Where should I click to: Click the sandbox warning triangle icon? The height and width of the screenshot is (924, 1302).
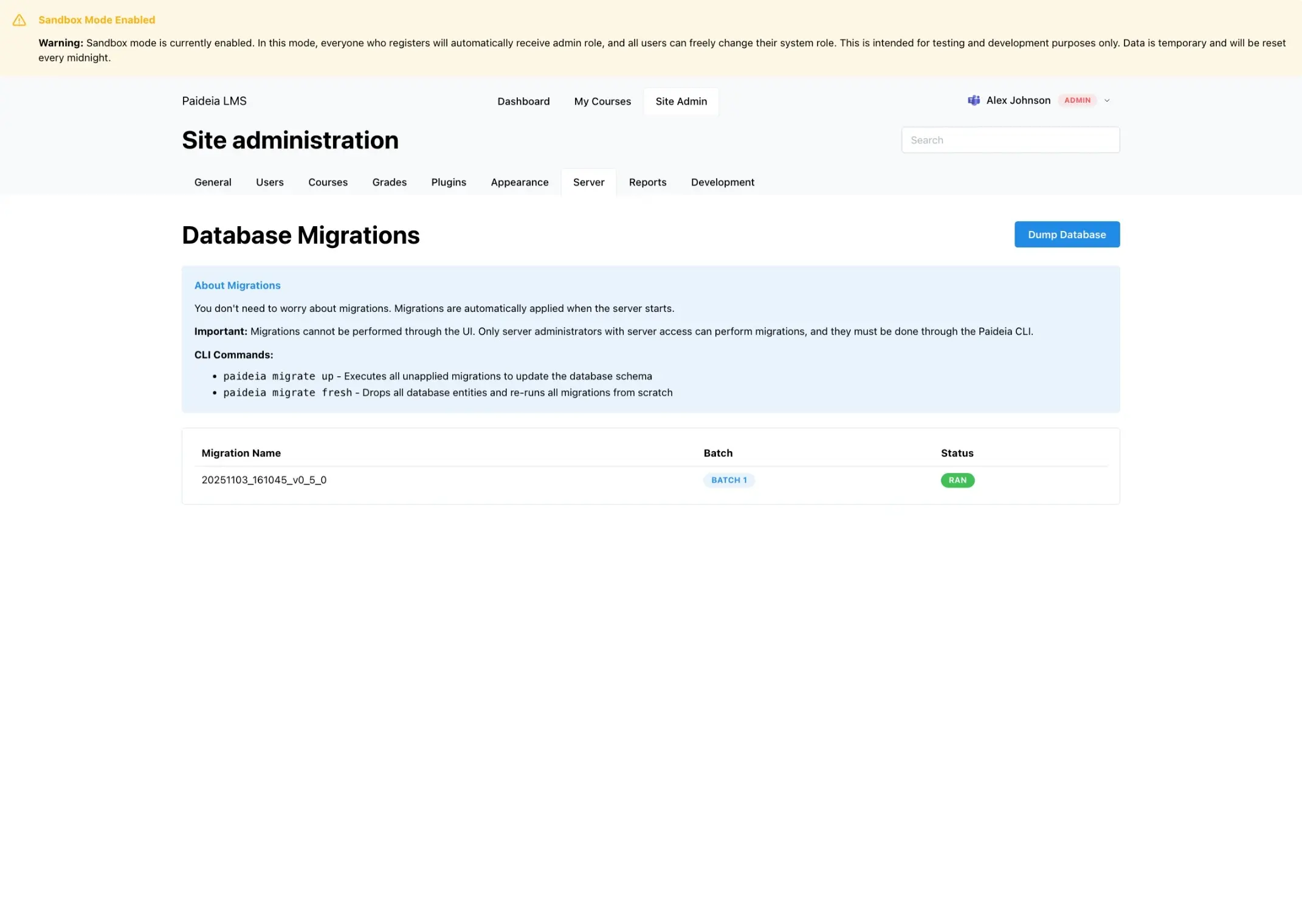[x=19, y=20]
